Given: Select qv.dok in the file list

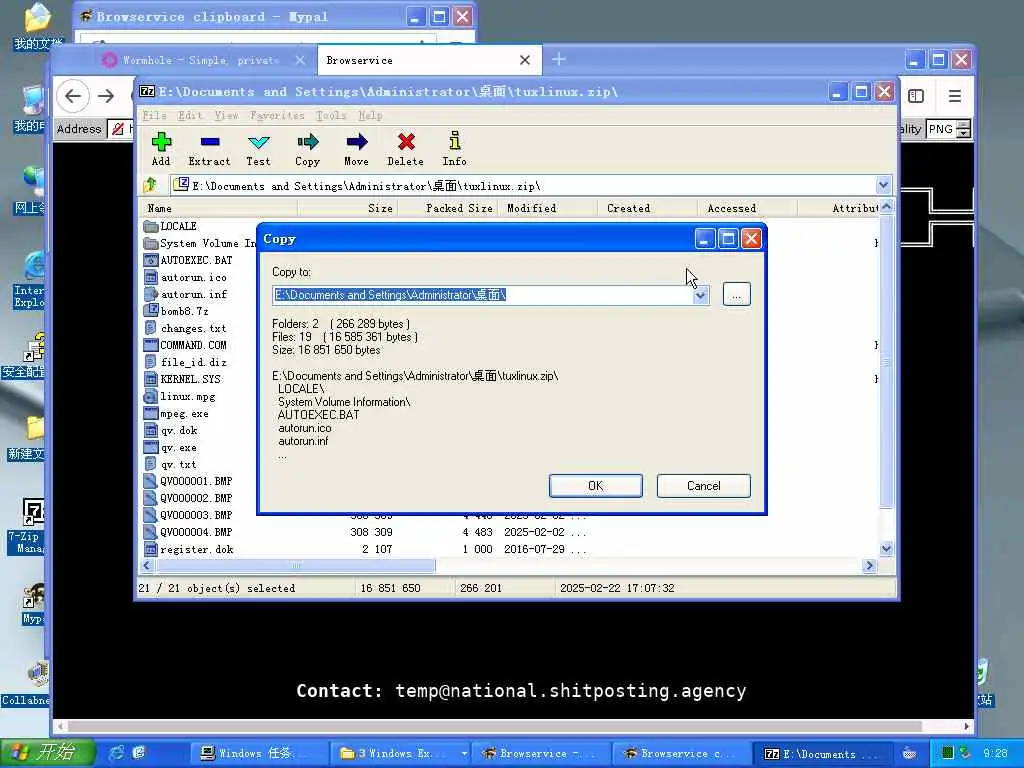Looking at the screenshot, I should (170, 430).
